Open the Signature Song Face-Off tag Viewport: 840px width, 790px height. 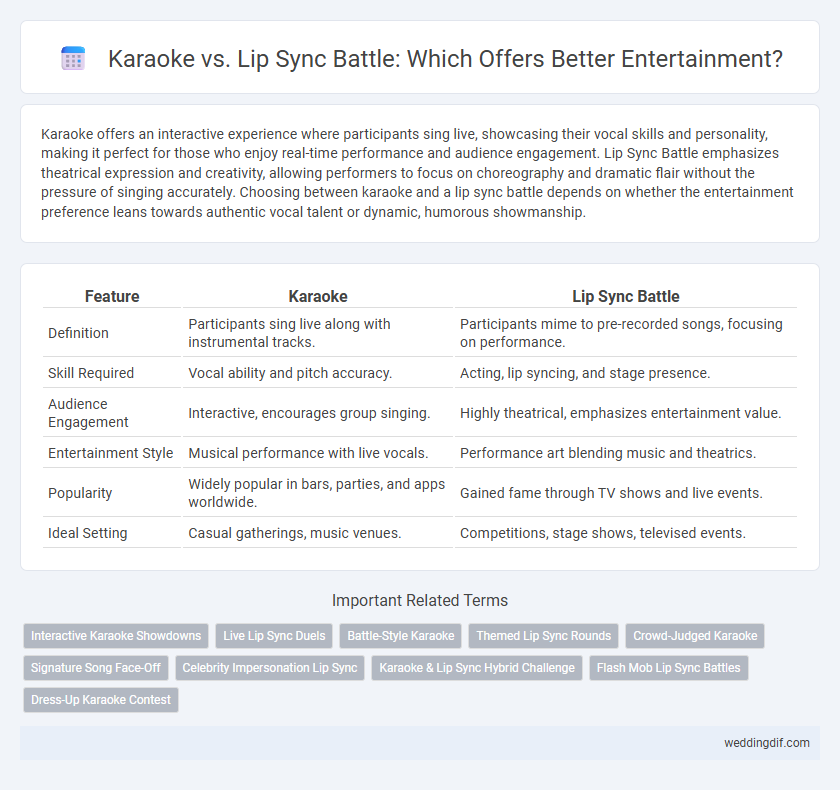(96, 668)
